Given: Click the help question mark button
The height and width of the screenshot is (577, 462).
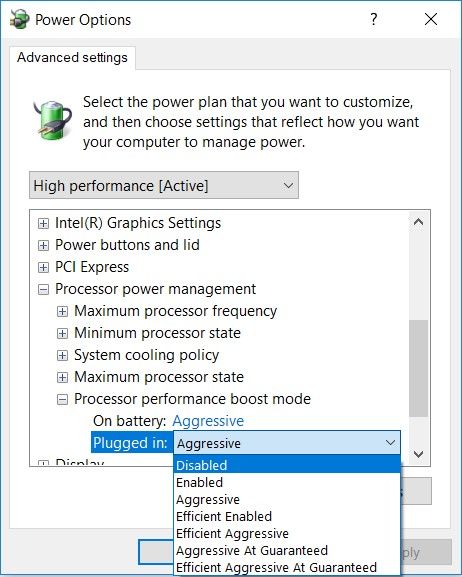Looking at the screenshot, I should 374,19.
